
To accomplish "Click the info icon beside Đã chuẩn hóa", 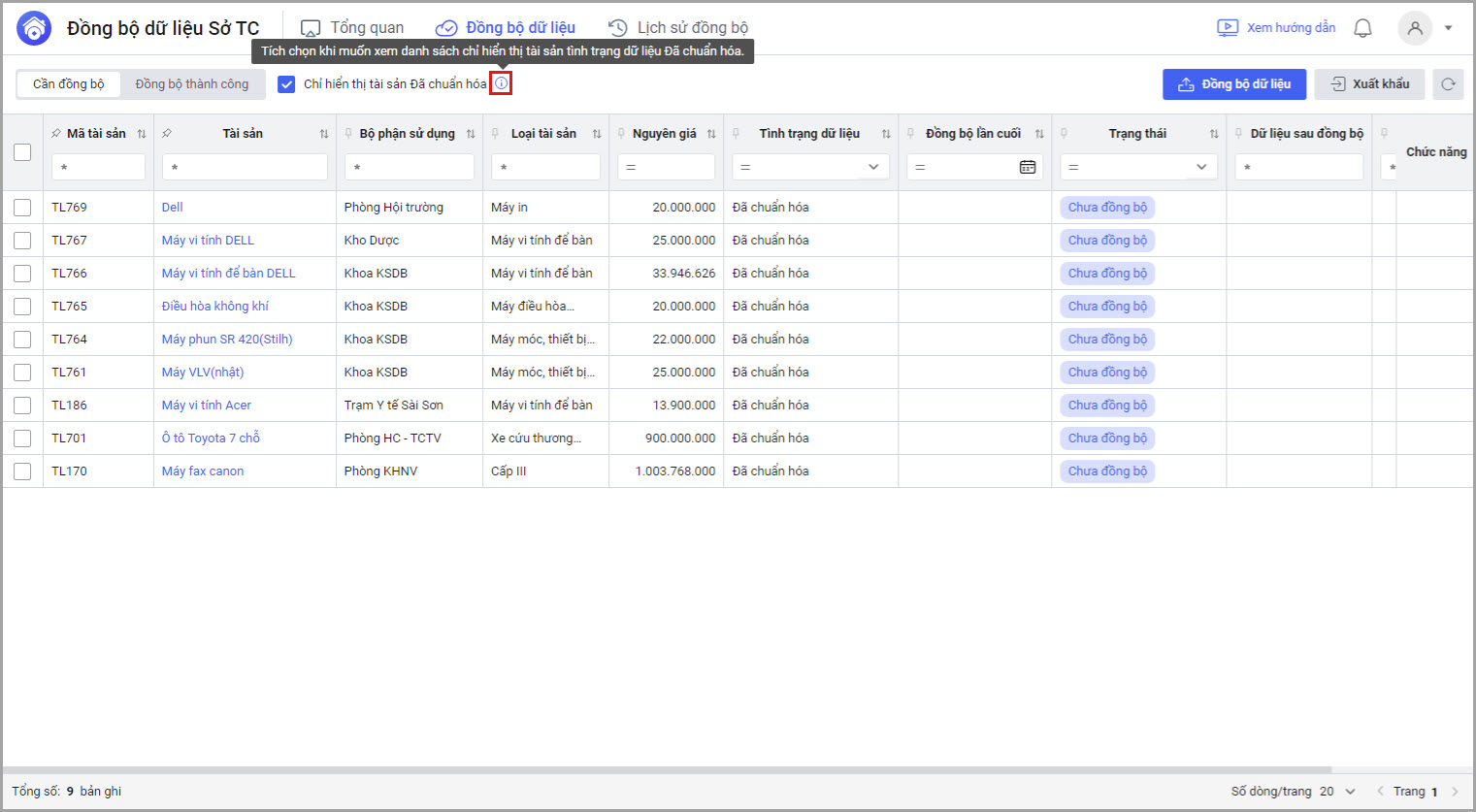I will (x=501, y=83).
